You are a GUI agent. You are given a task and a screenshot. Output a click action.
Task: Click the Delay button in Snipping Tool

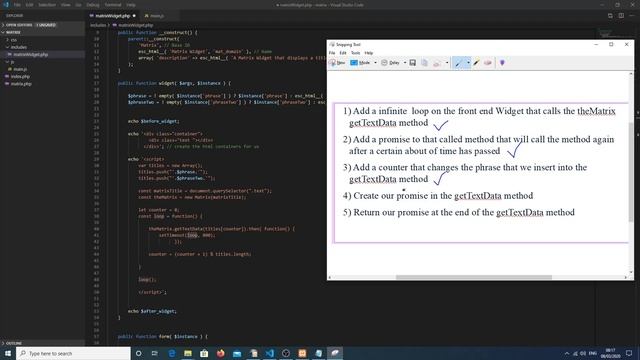point(391,63)
